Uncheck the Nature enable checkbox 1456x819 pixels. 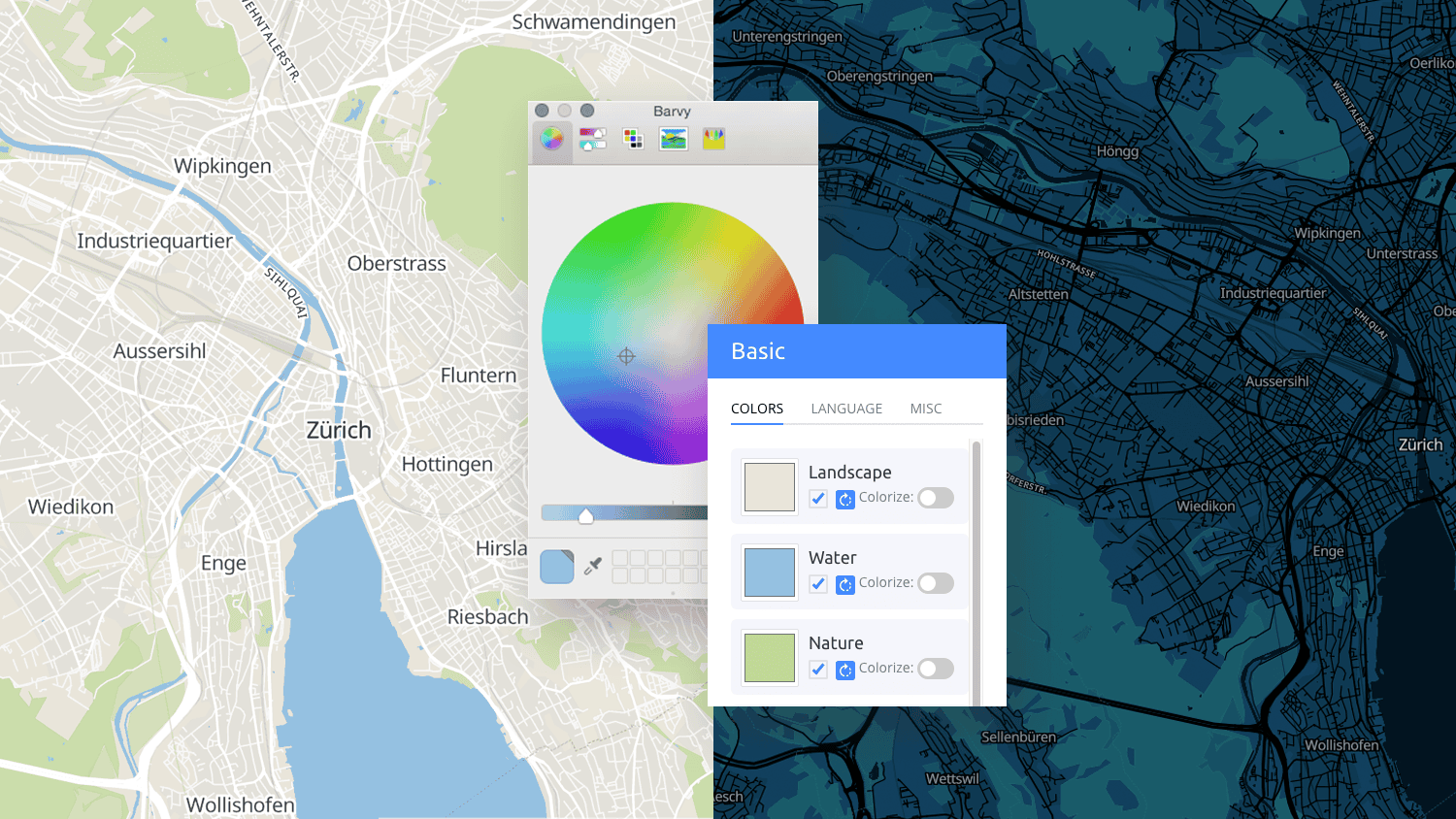(x=818, y=669)
